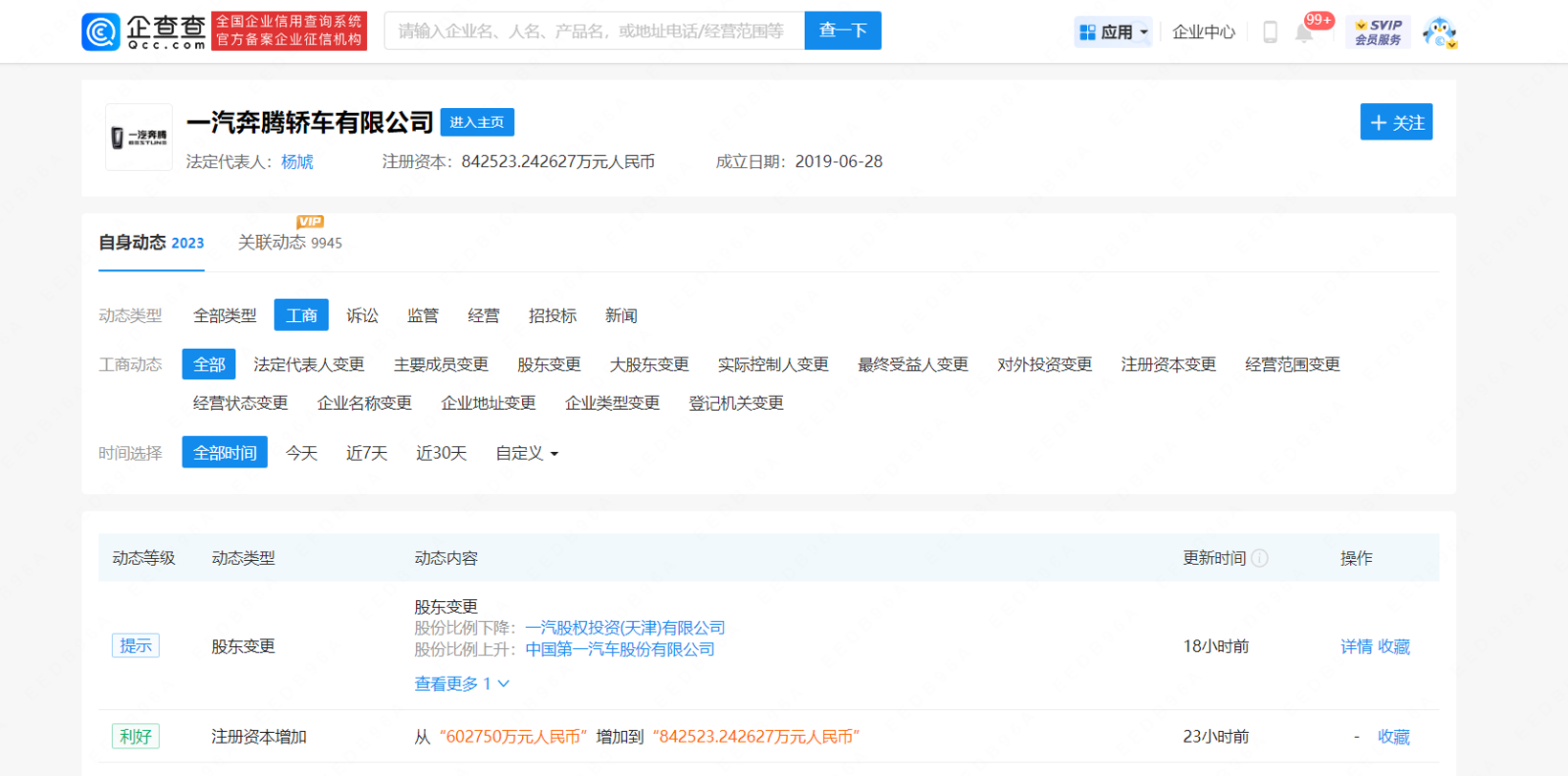The image size is (1568, 776).
Task: Click the 842523.242627万元人民币 registered capital value
Action: click(558, 162)
